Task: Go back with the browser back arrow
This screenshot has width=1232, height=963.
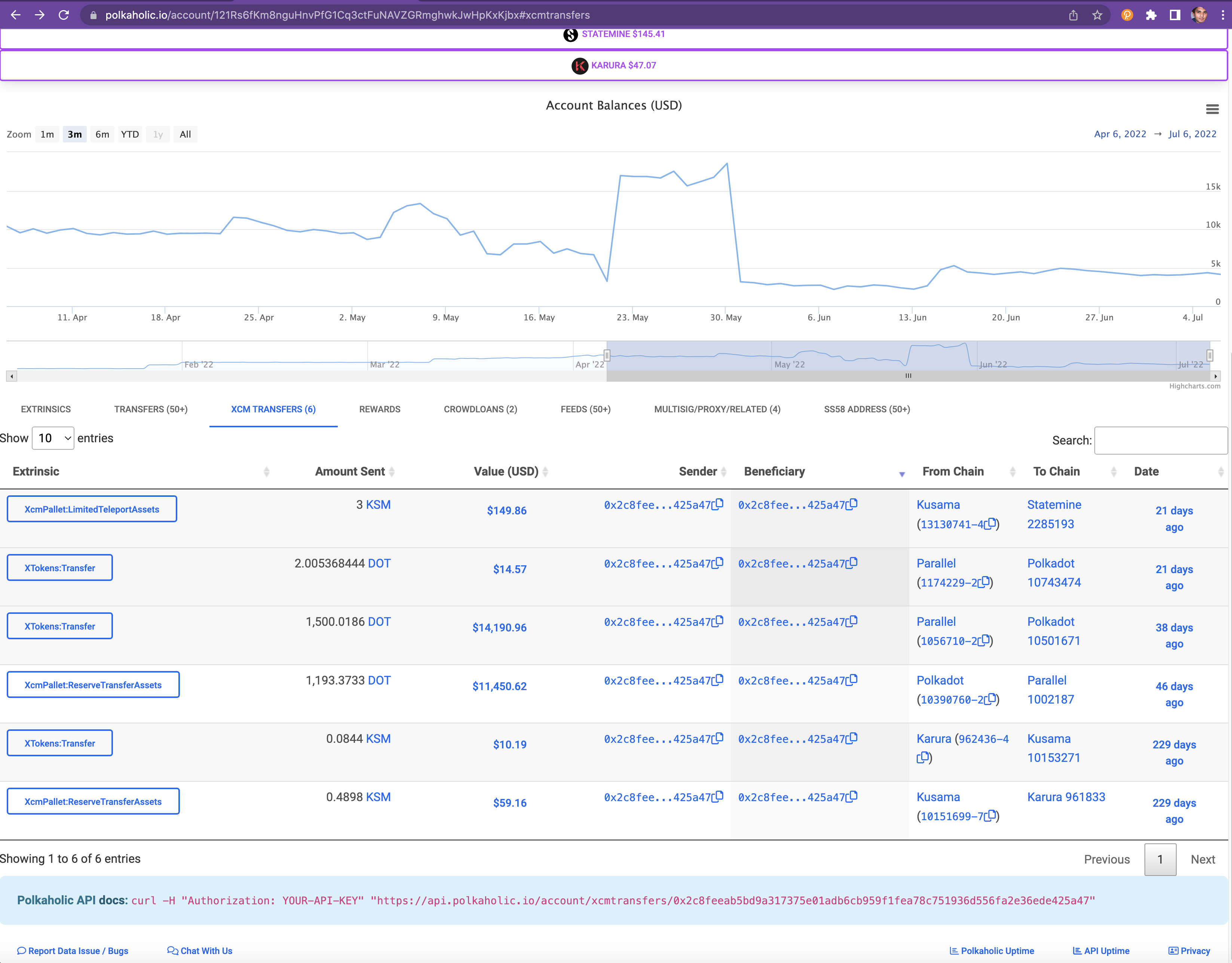Action: click(x=16, y=15)
